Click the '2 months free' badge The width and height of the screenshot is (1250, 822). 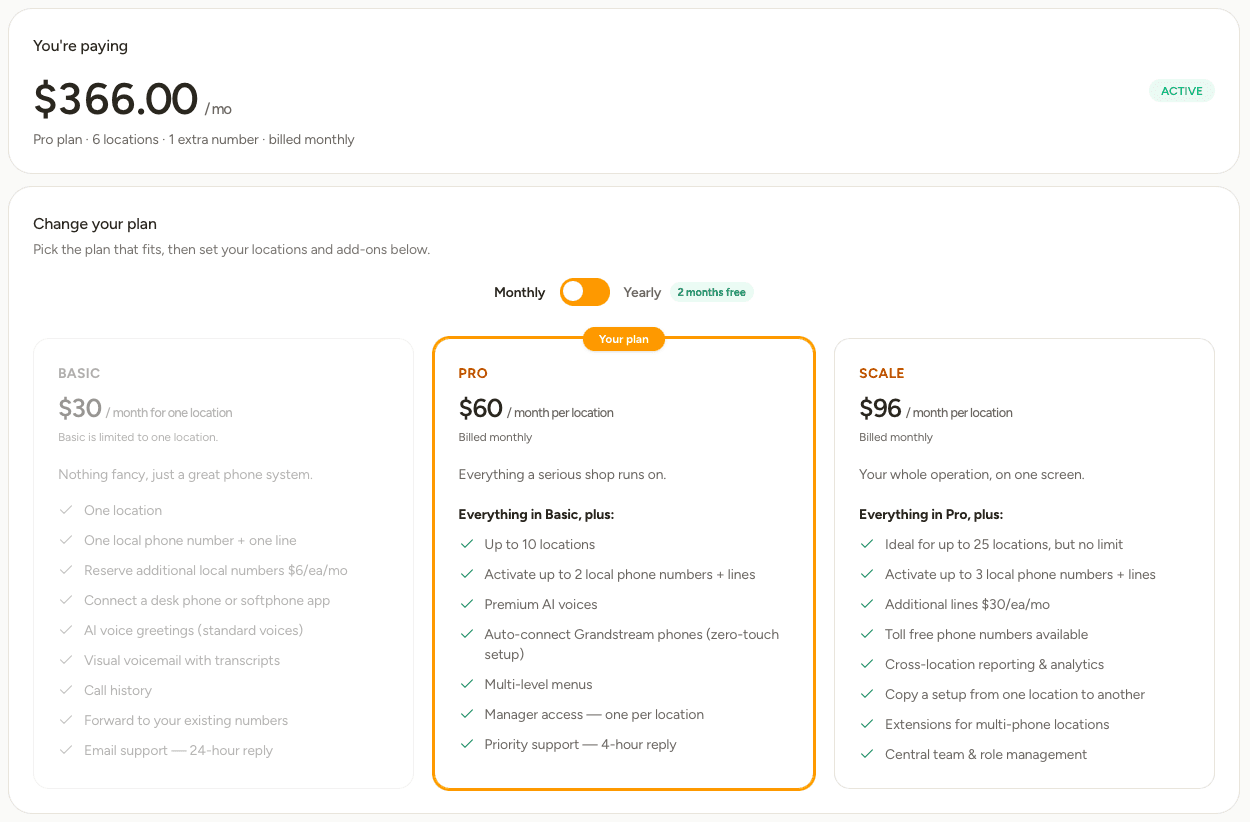point(711,292)
